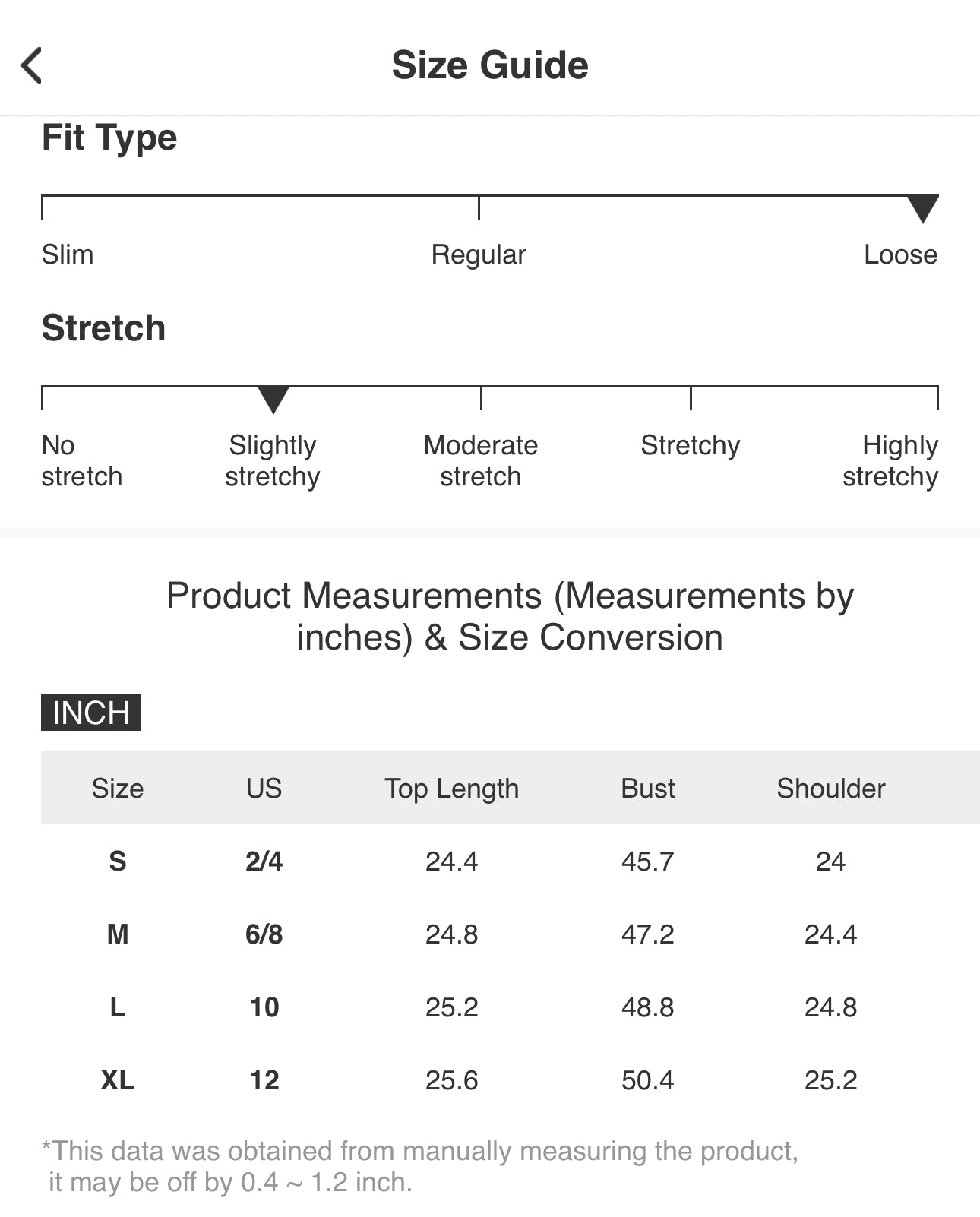The height and width of the screenshot is (1217, 980).
Task: Click the Regular label on fit scale
Action: pos(479,254)
